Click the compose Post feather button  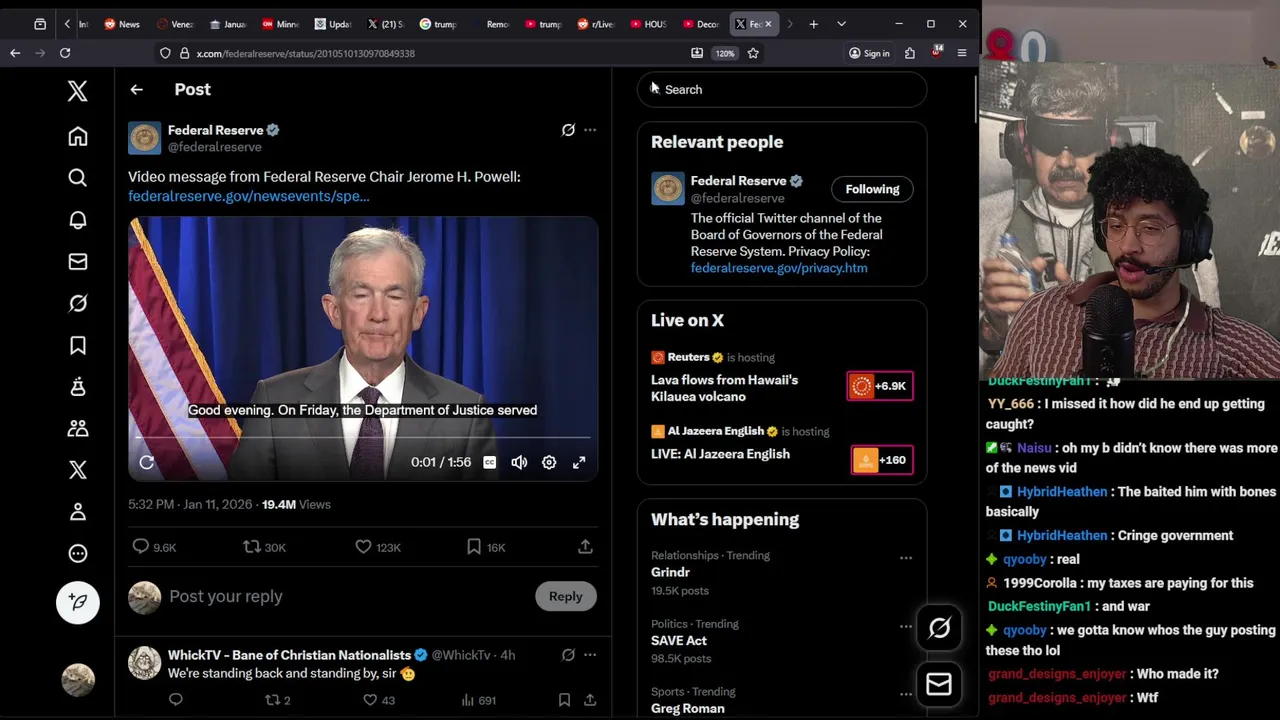pos(77,602)
